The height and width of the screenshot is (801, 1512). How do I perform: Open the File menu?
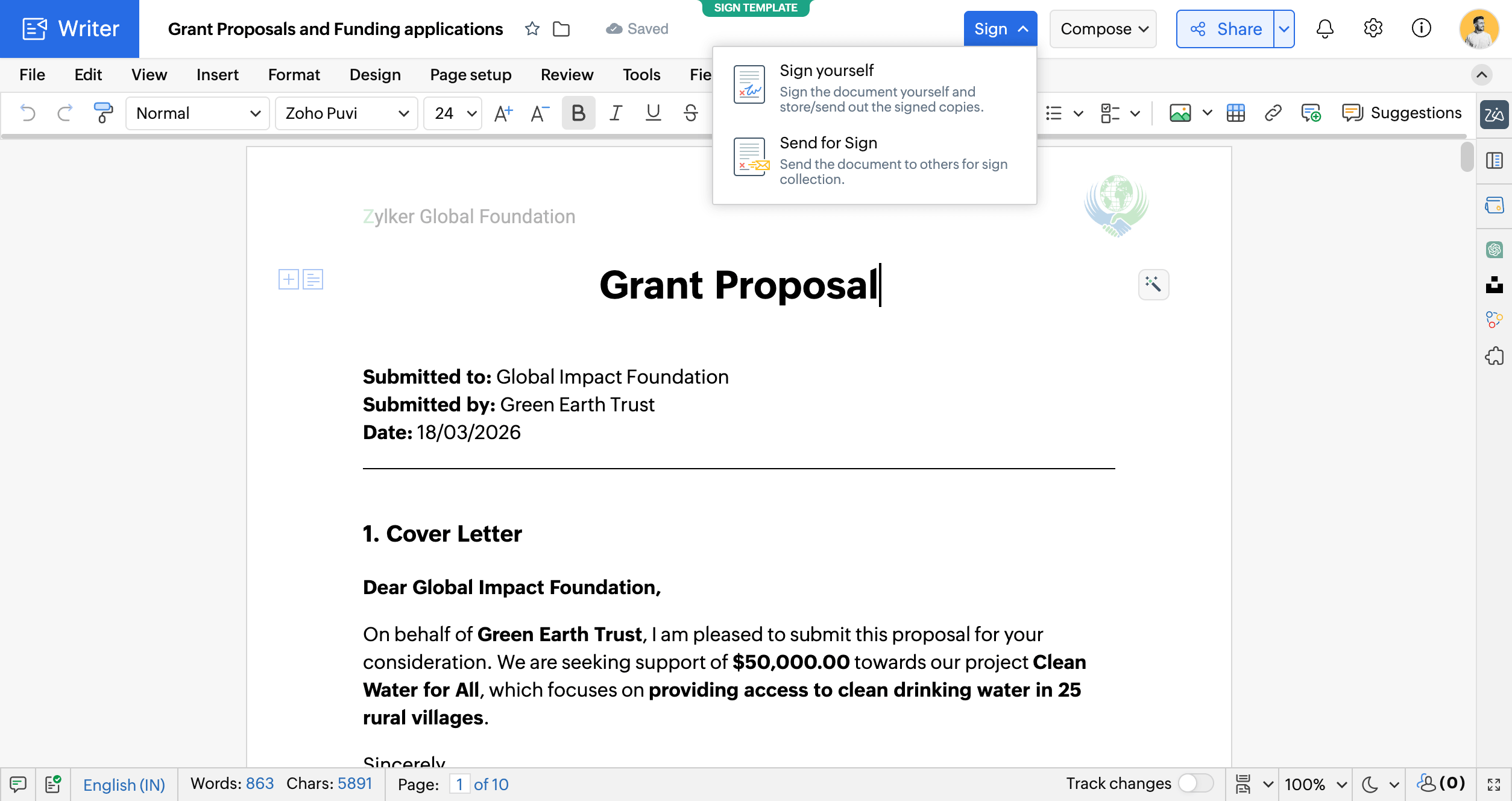32,75
